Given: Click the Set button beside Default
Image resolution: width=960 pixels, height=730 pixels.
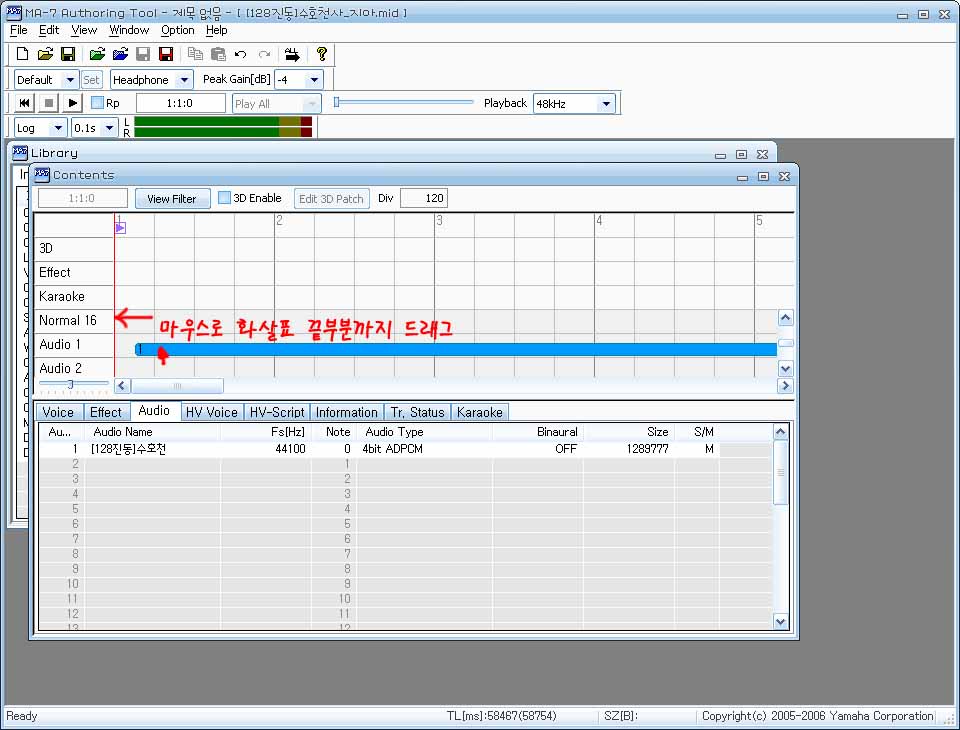Looking at the screenshot, I should pyautogui.click(x=91, y=80).
